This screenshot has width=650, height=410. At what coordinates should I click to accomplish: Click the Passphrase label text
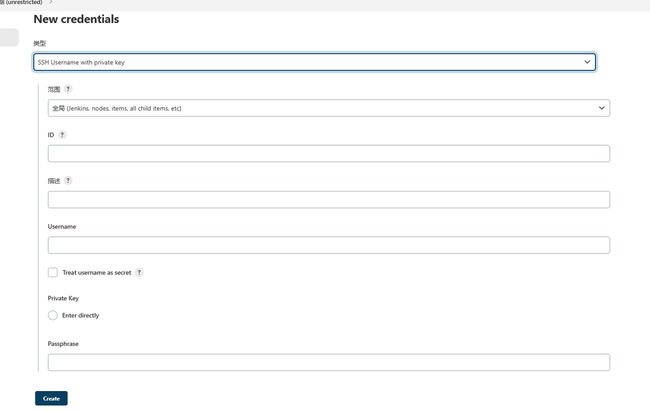pyautogui.click(x=63, y=344)
